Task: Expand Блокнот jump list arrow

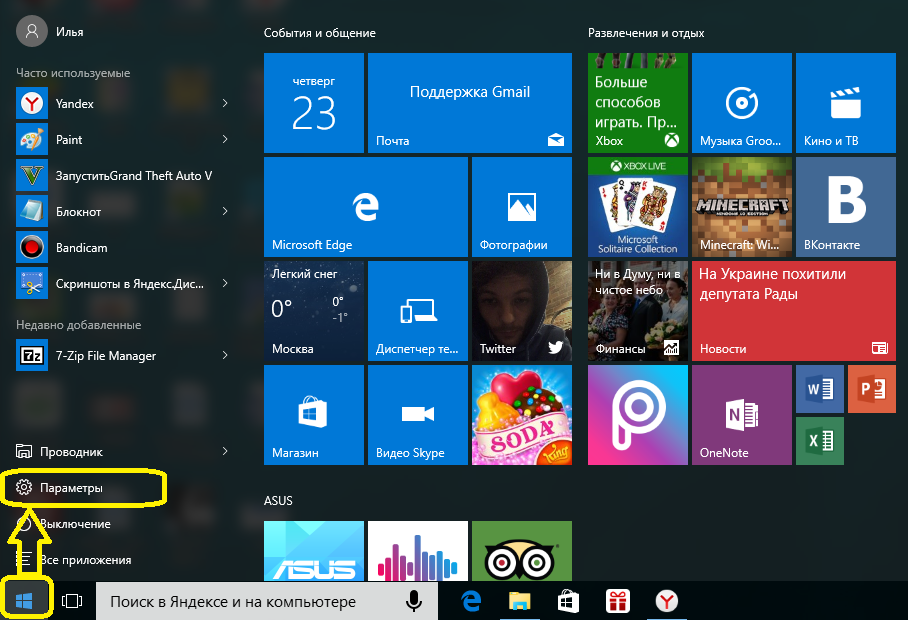Action: coord(225,211)
